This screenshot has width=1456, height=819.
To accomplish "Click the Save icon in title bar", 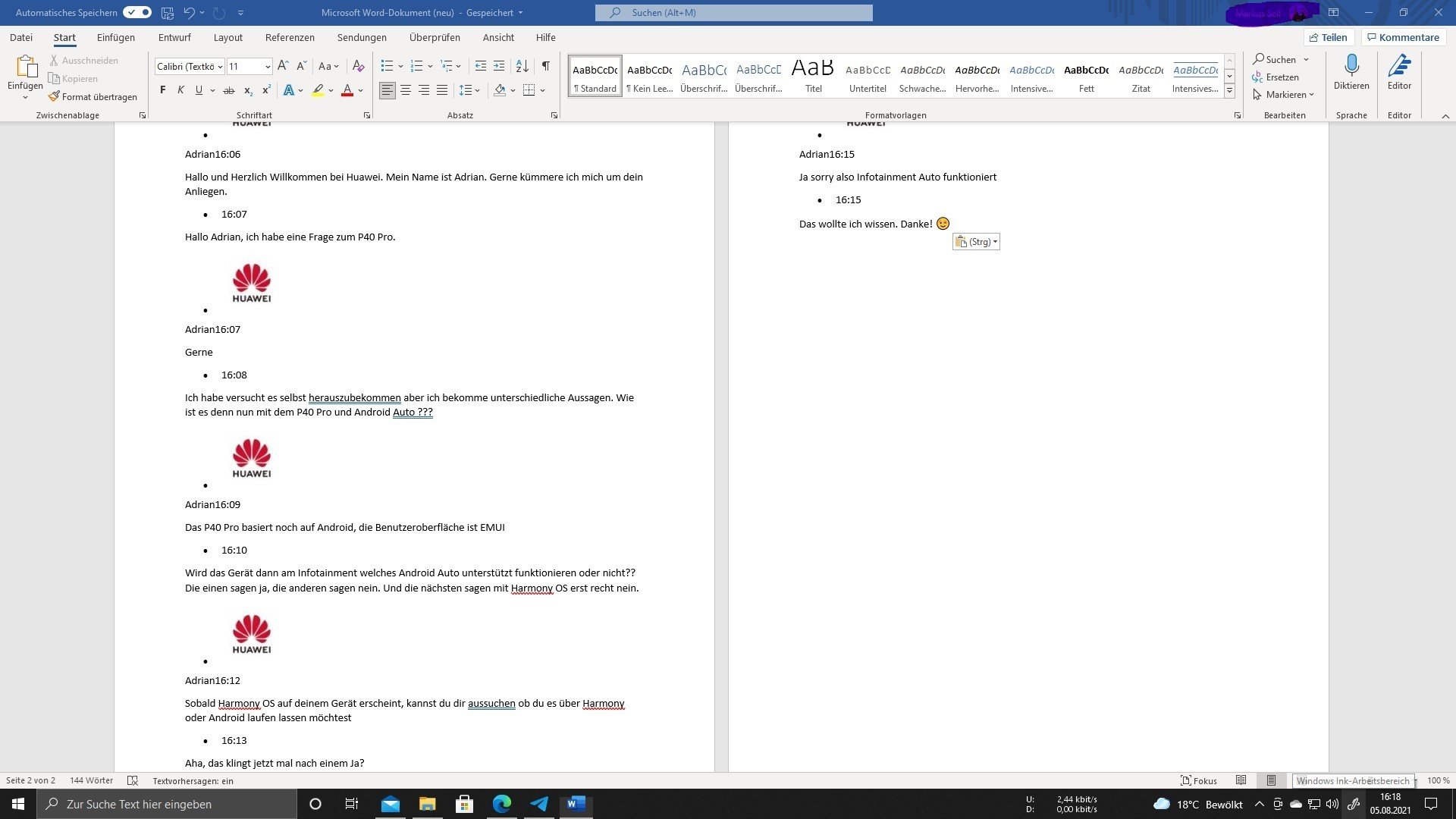I will click(x=168, y=13).
